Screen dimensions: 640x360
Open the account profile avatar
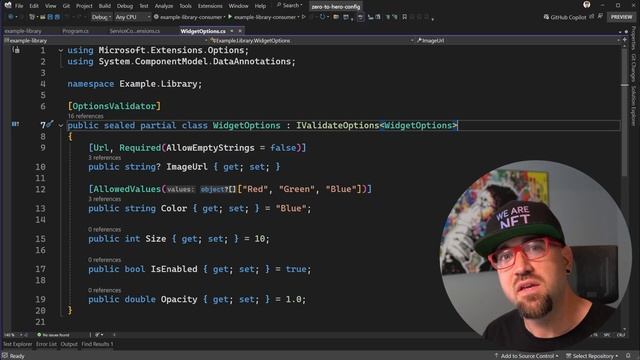click(587, 5)
